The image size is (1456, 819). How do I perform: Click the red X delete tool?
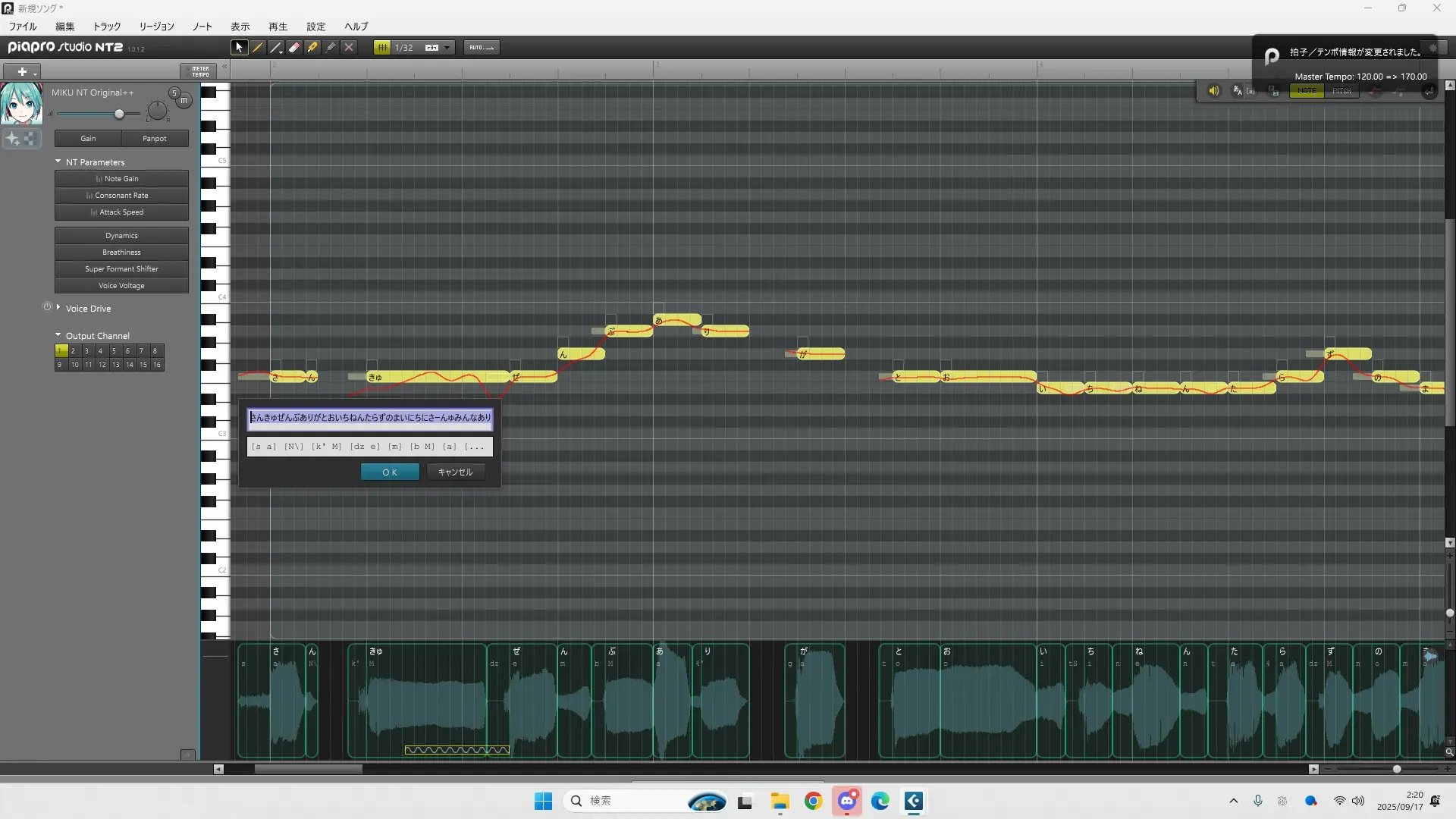pos(349,47)
